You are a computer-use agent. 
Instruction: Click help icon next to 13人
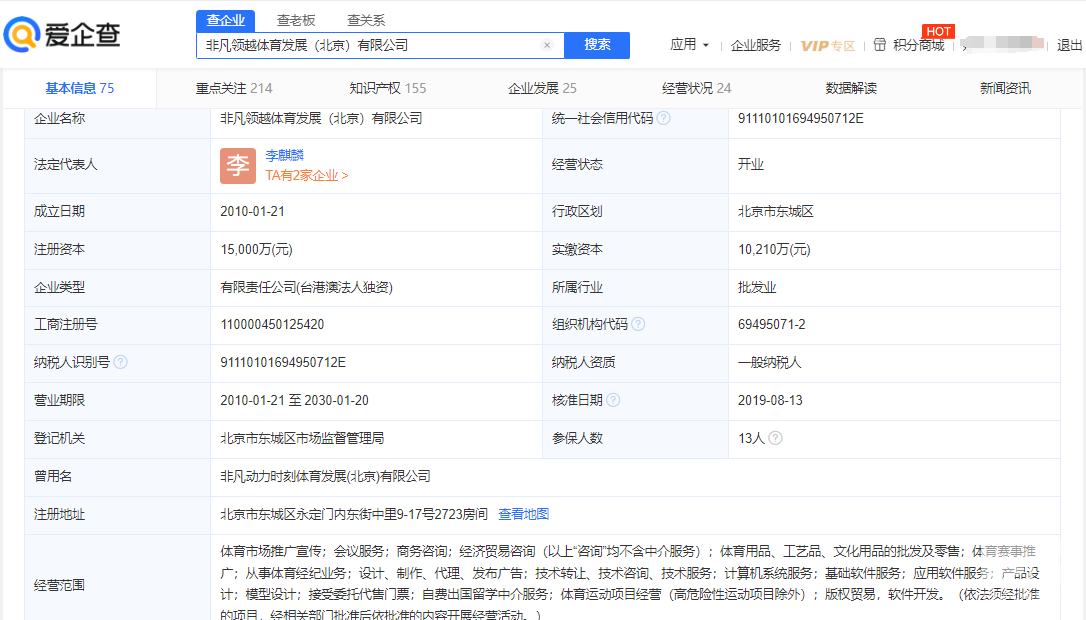[775, 438]
